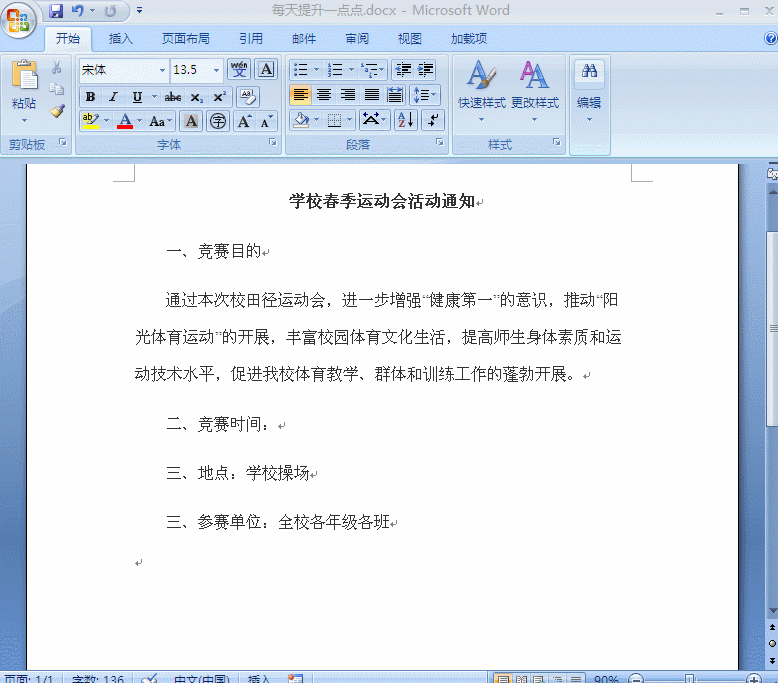Toggle italic formatting
Screen dimensions: 778x683
114,97
